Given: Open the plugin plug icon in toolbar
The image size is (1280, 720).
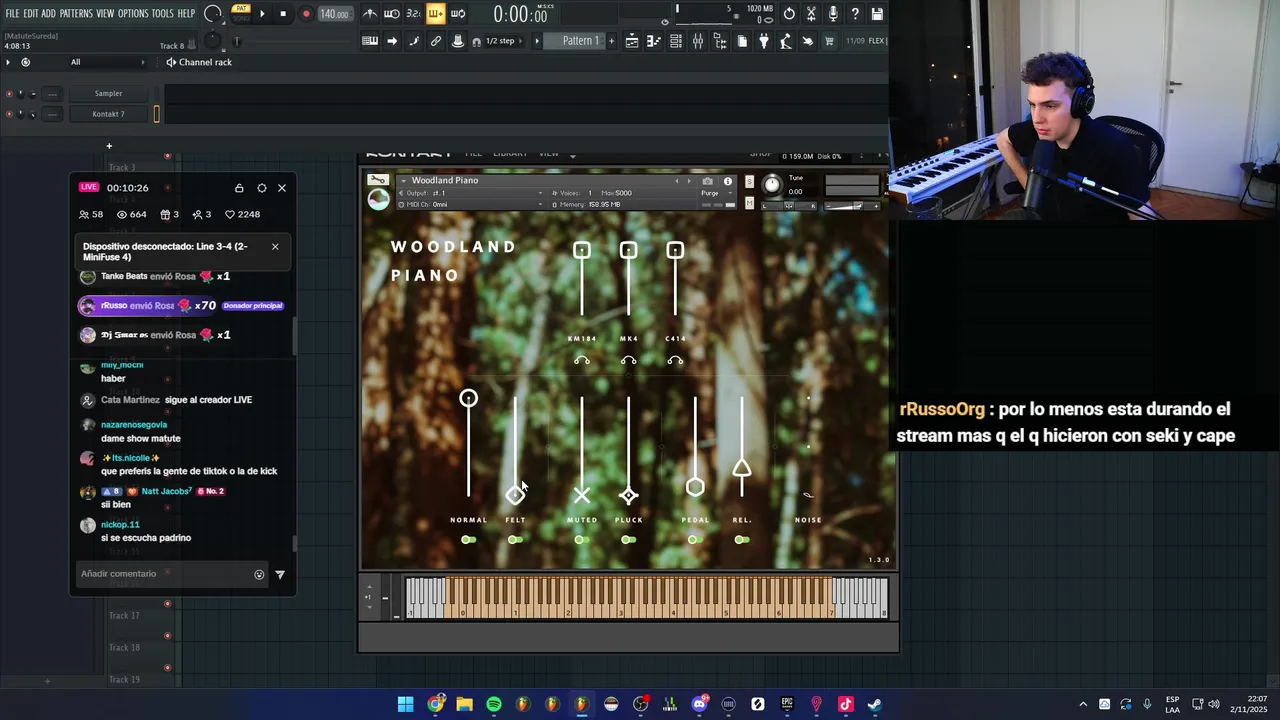Looking at the screenshot, I should tap(764, 41).
